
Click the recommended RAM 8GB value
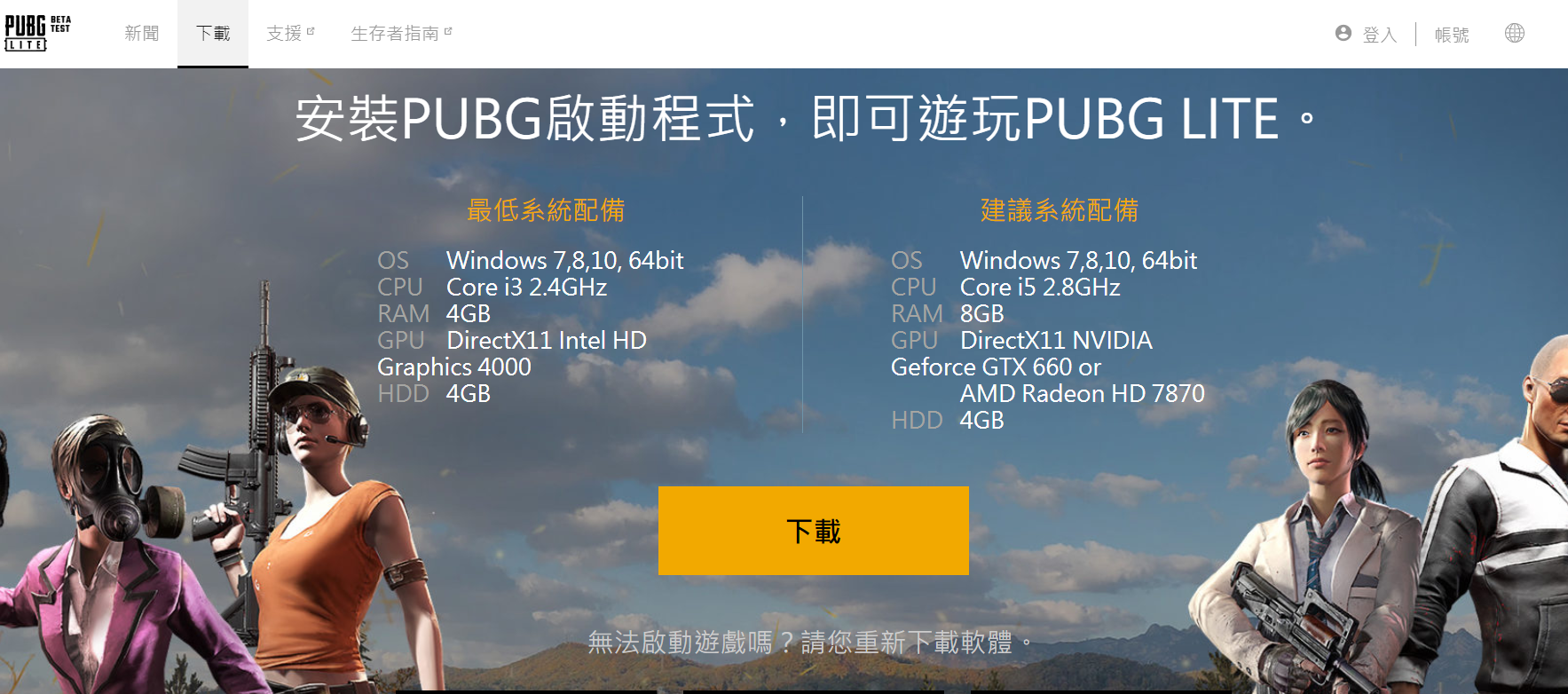(982, 314)
